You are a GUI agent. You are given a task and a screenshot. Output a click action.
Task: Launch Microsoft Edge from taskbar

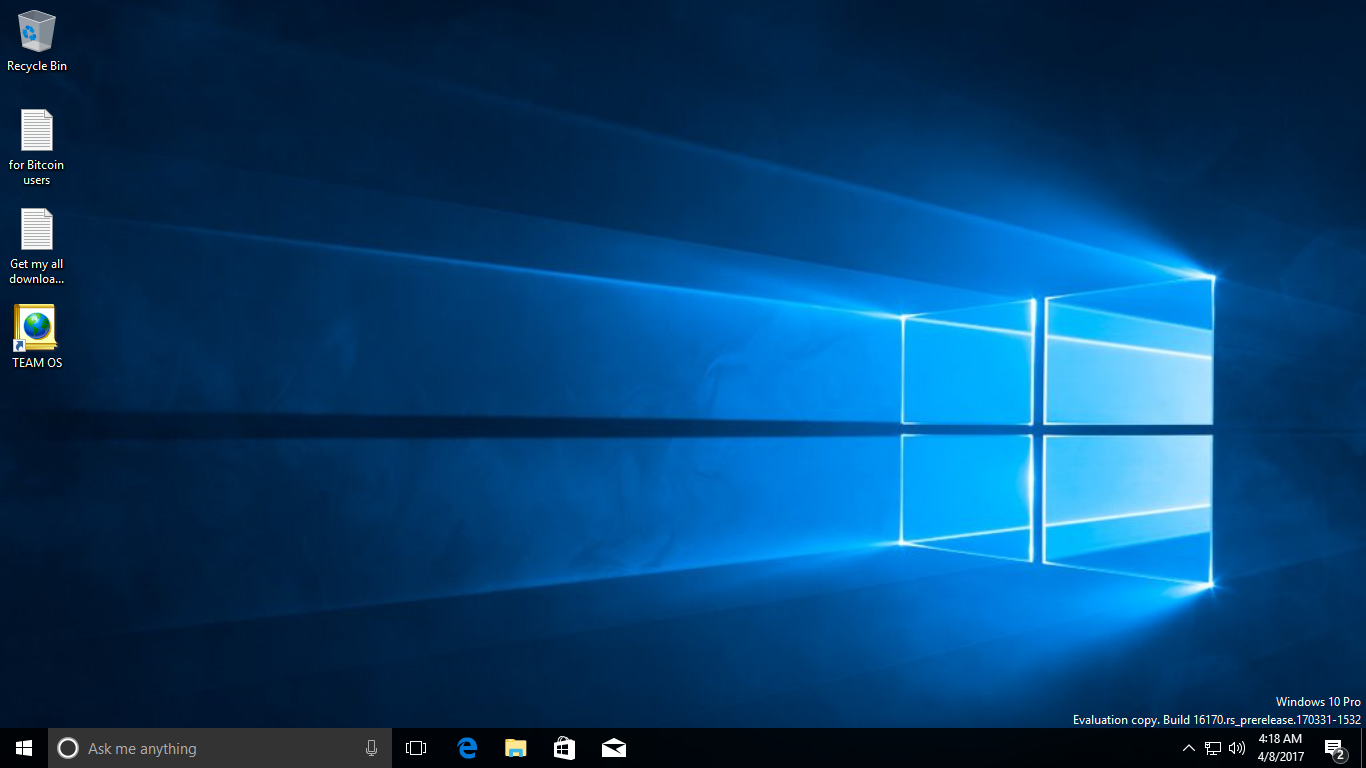[467, 748]
